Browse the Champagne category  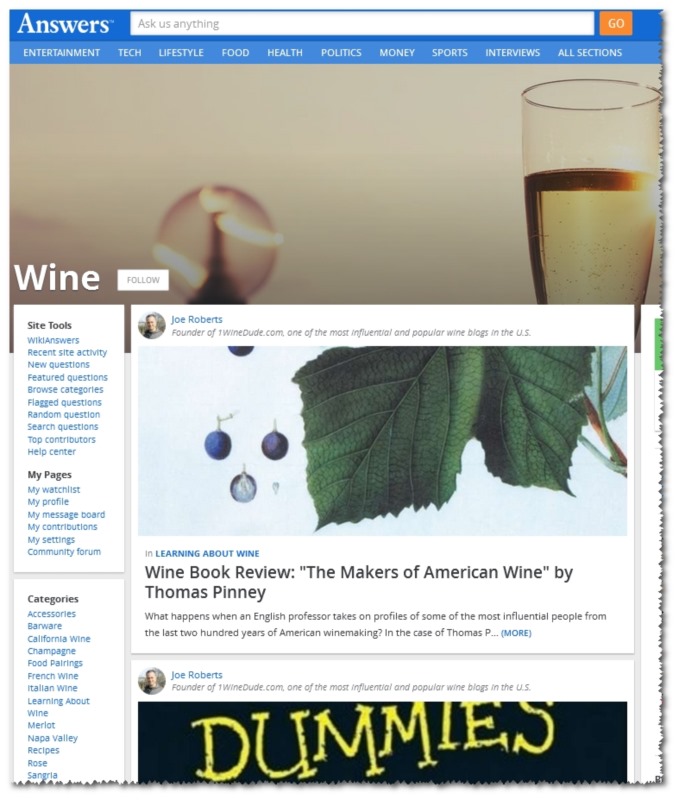click(x=52, y=651)
